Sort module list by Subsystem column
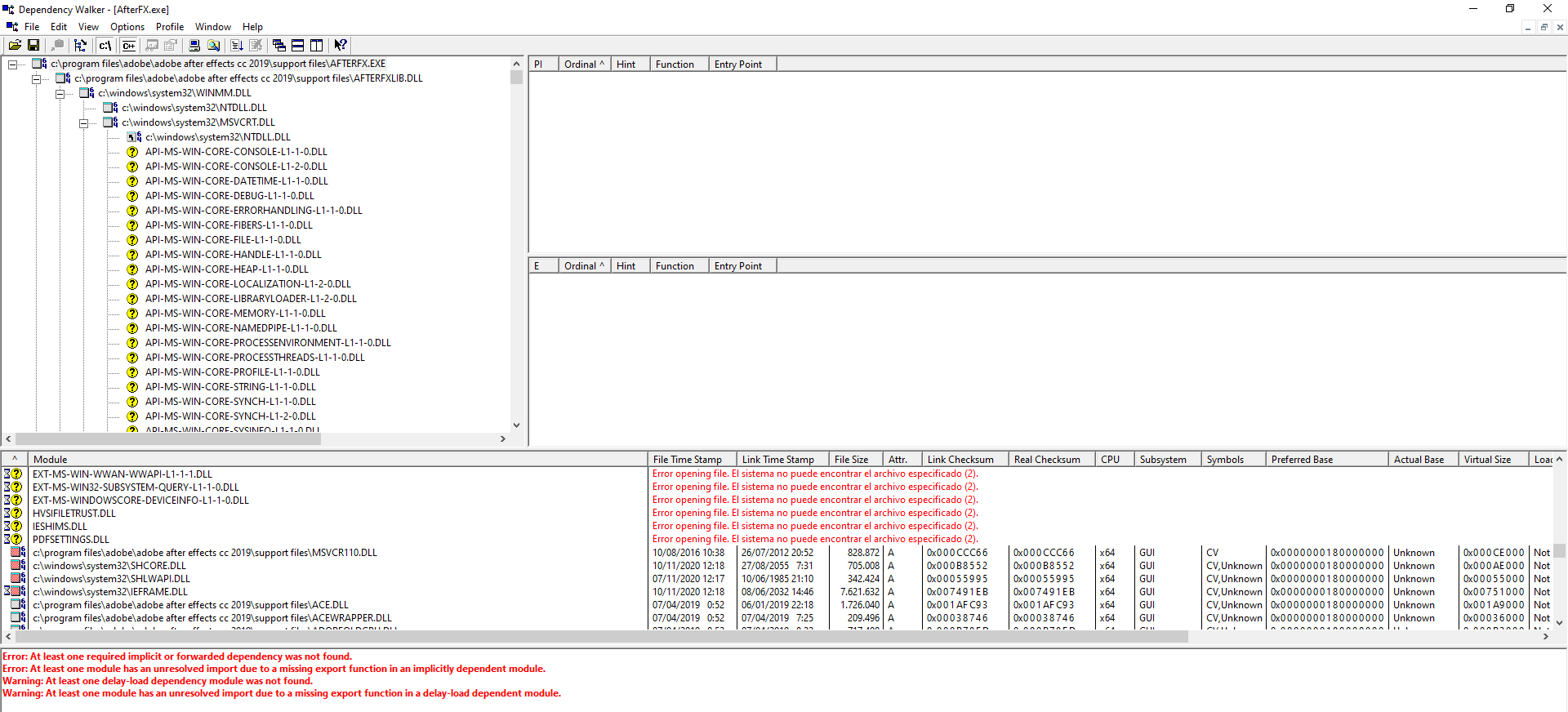 1168,459
